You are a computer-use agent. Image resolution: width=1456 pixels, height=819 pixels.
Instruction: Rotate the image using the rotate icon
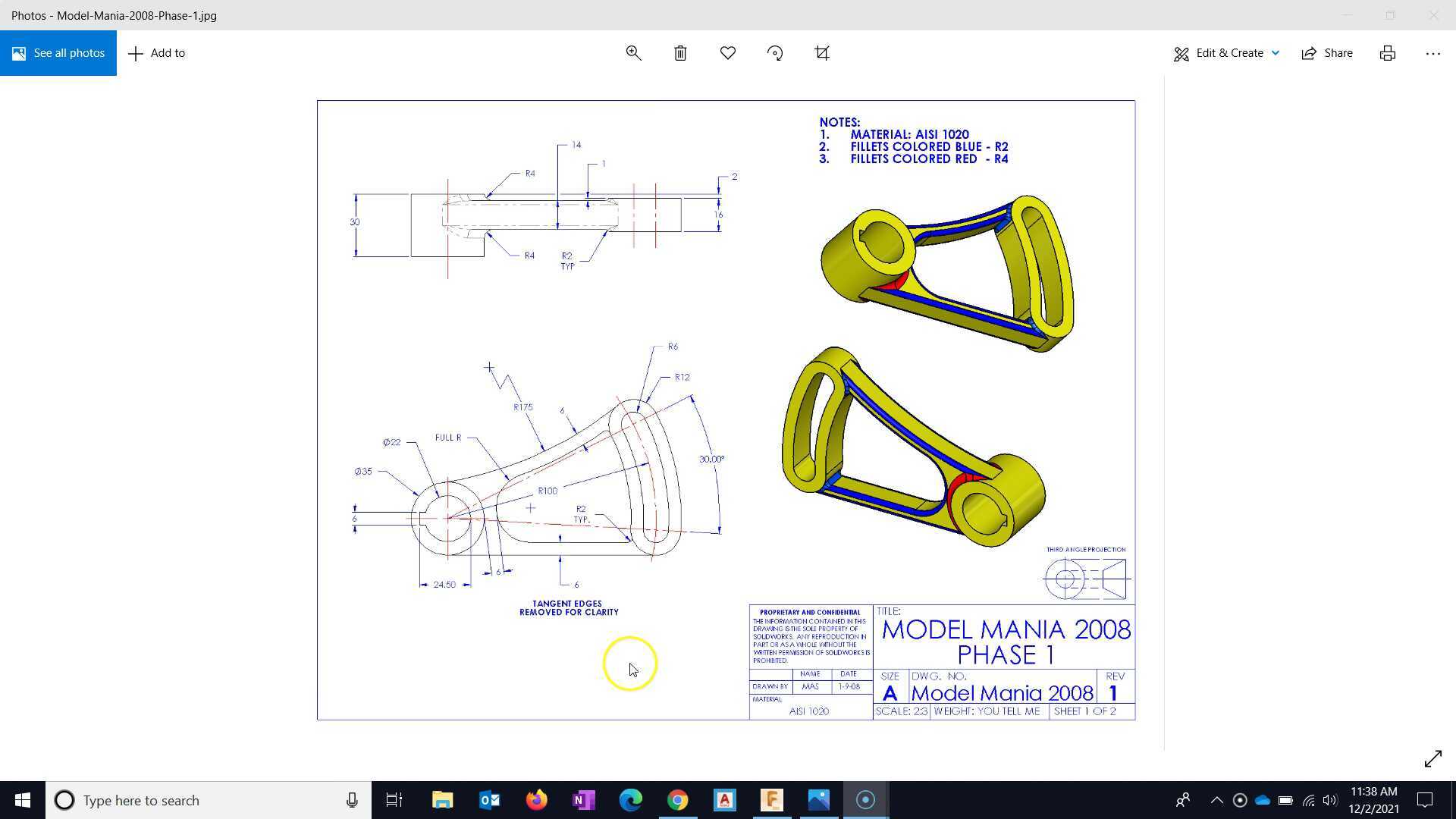775,53
